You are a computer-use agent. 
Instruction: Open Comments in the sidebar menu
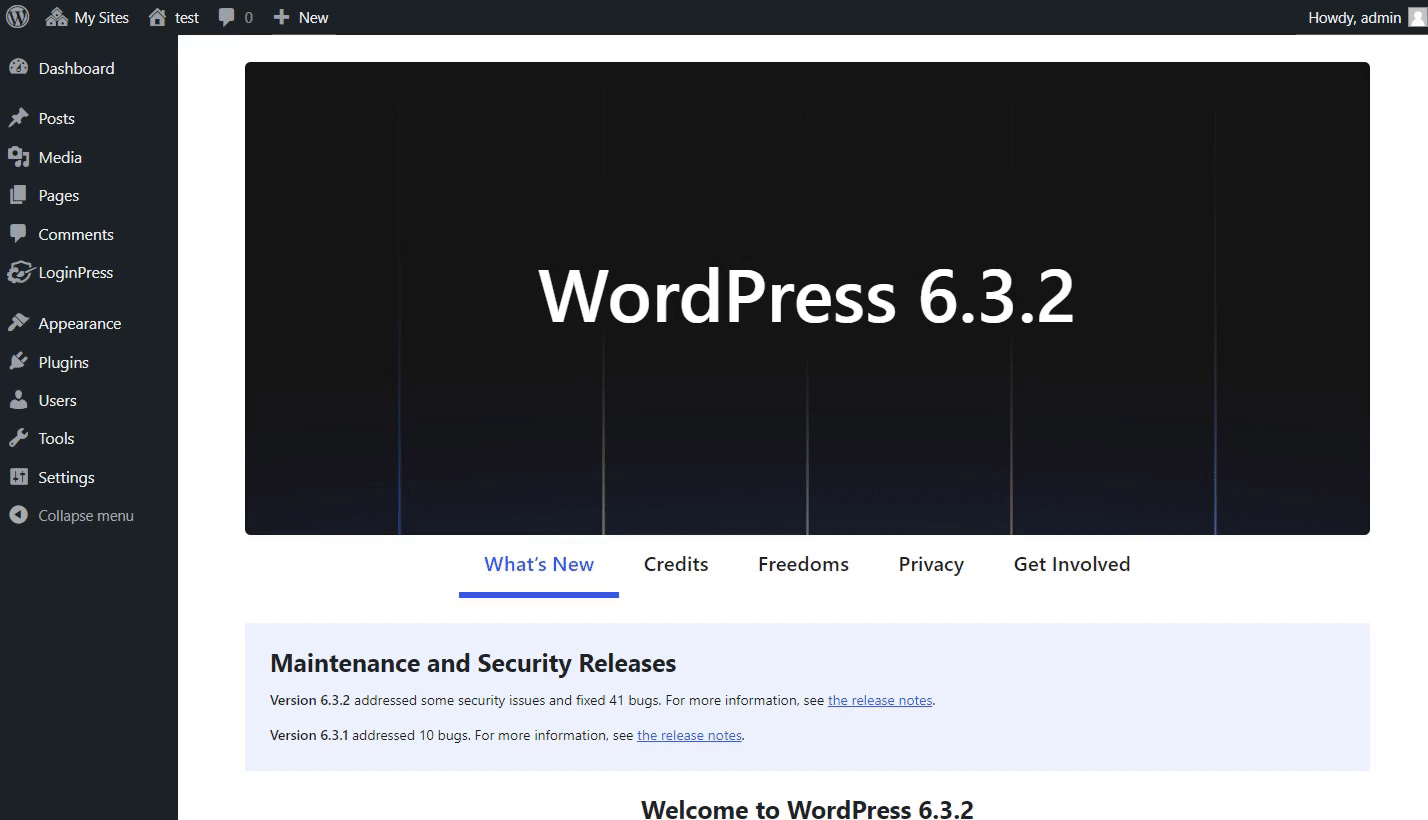click(76, 234)
